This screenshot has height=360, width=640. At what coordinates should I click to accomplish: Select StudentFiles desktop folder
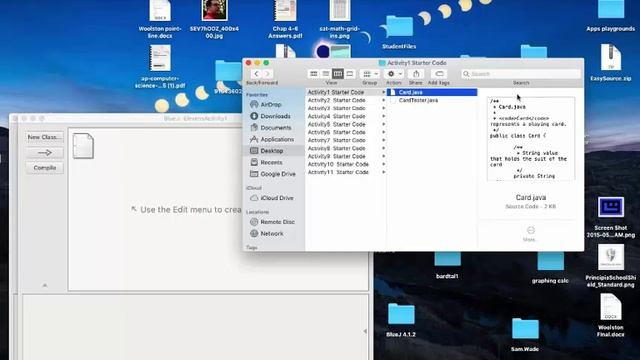tap(399, 32)
